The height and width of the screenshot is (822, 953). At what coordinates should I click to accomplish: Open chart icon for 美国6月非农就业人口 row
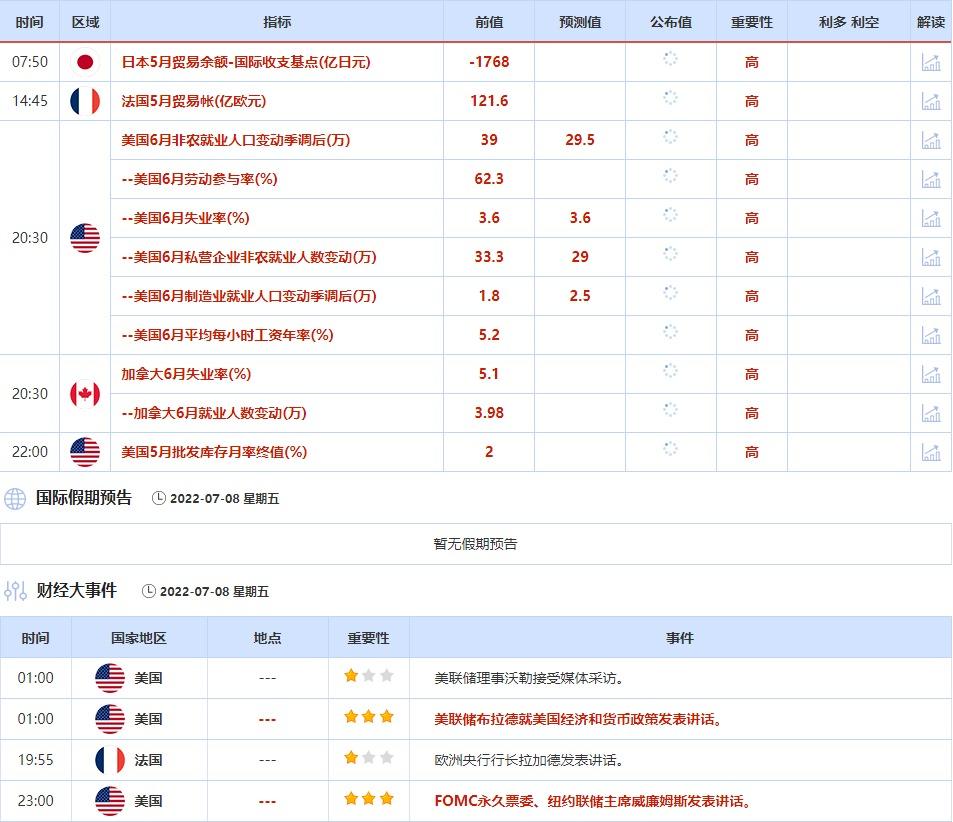click(931, 140)
